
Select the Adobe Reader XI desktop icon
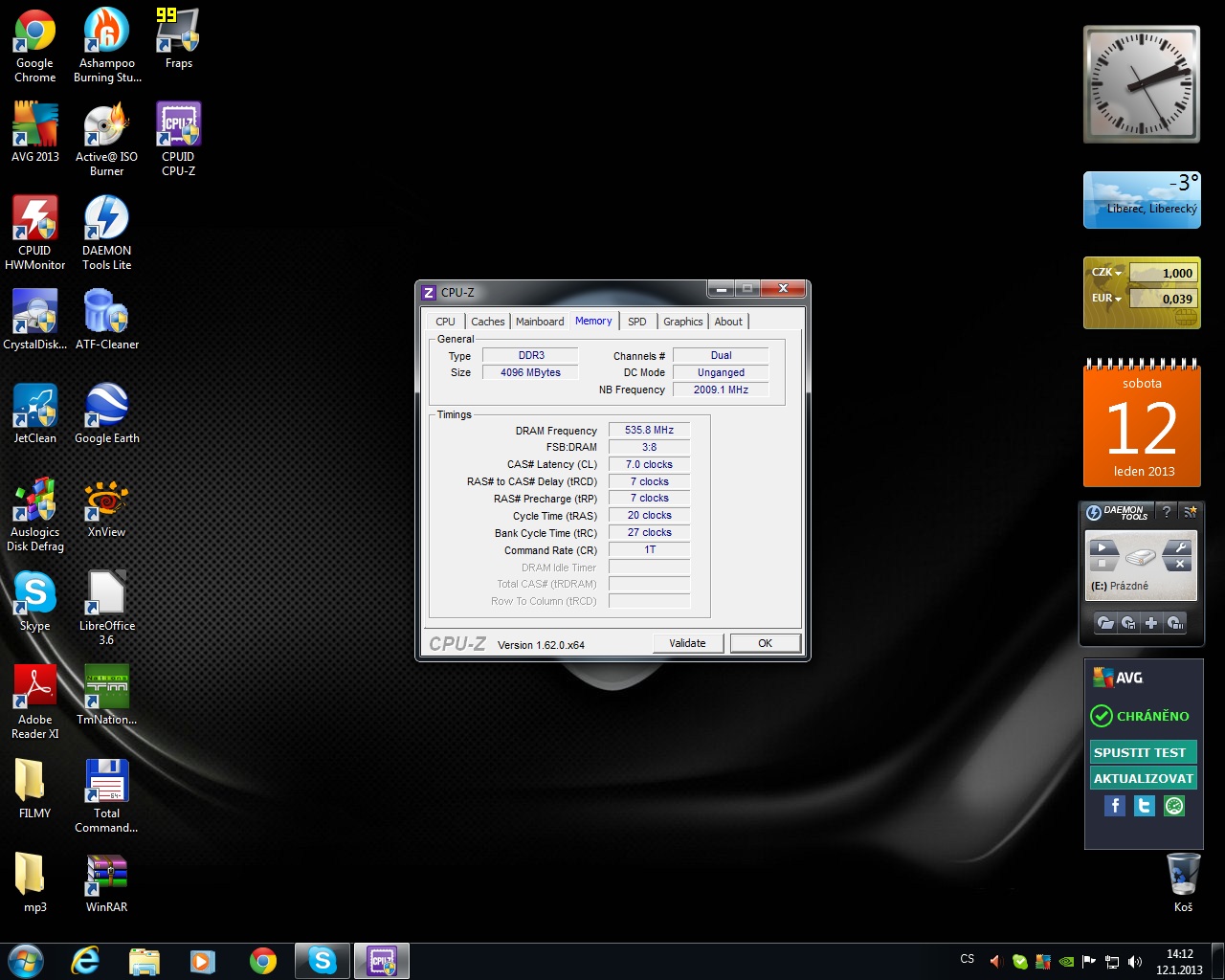click(x=34, y=702)
